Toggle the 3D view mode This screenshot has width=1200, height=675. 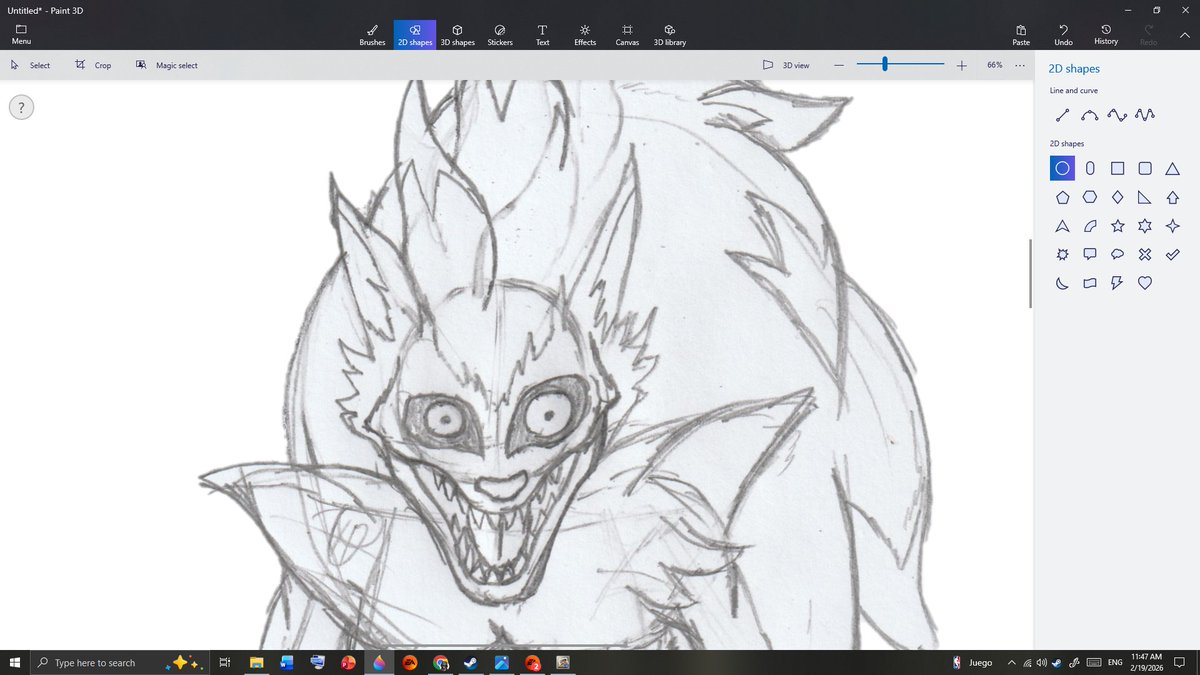[x=786, y=65]
